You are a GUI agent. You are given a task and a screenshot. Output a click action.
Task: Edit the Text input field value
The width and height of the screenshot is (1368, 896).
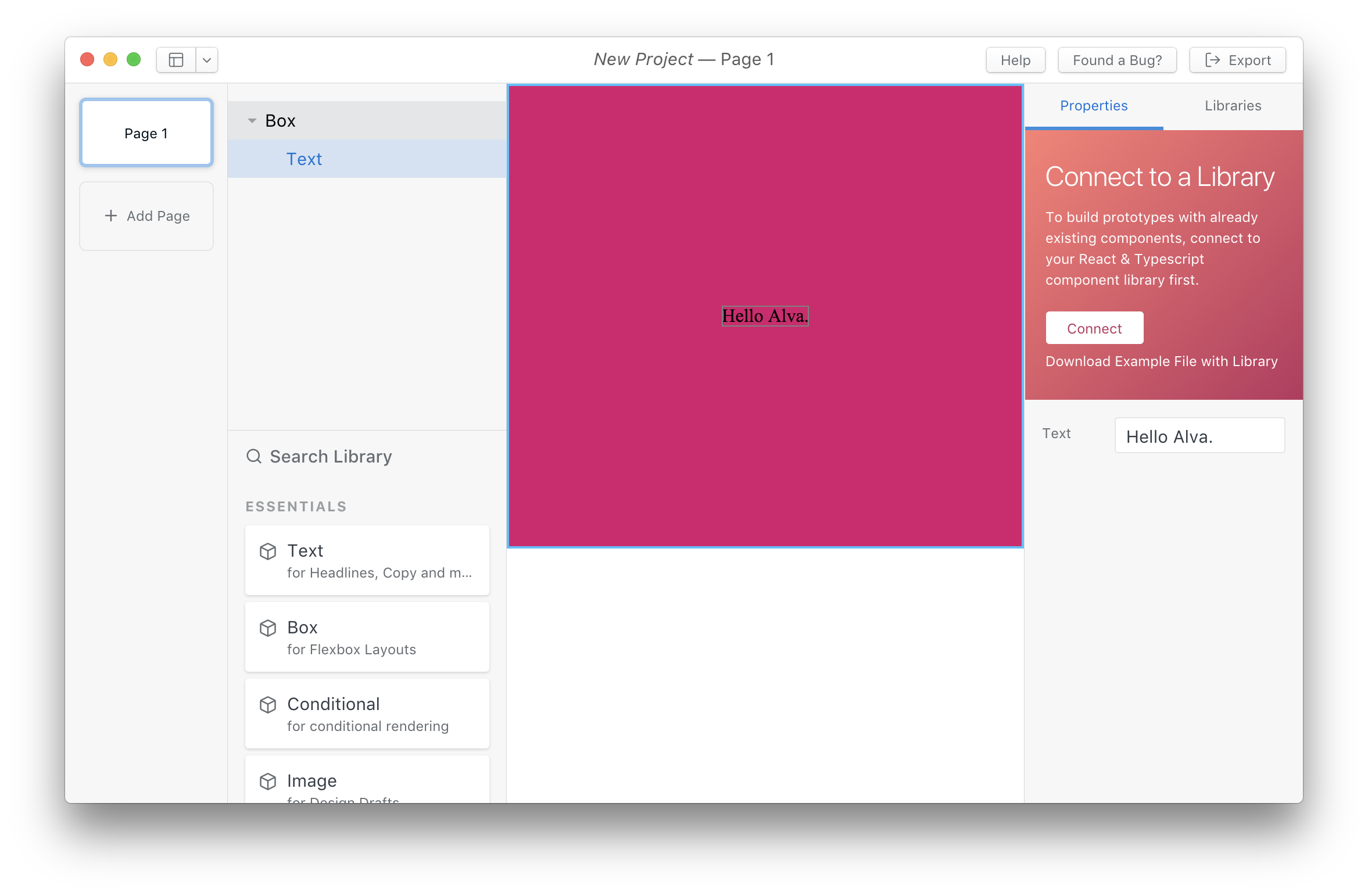tap(1200, 436)
